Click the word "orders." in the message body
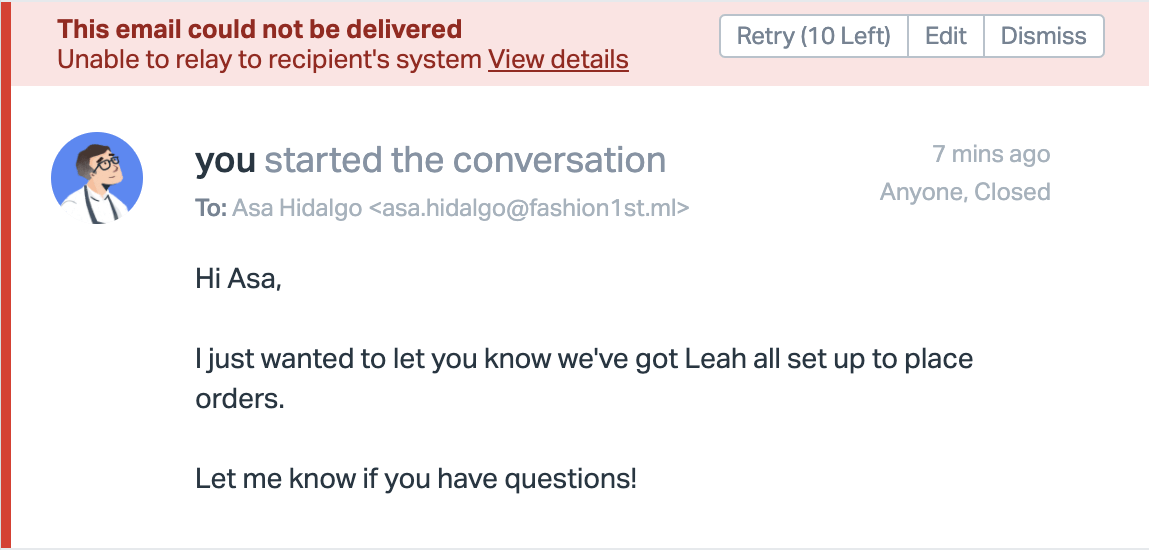This screenshot has height=550, width=1149. point(240,398)
